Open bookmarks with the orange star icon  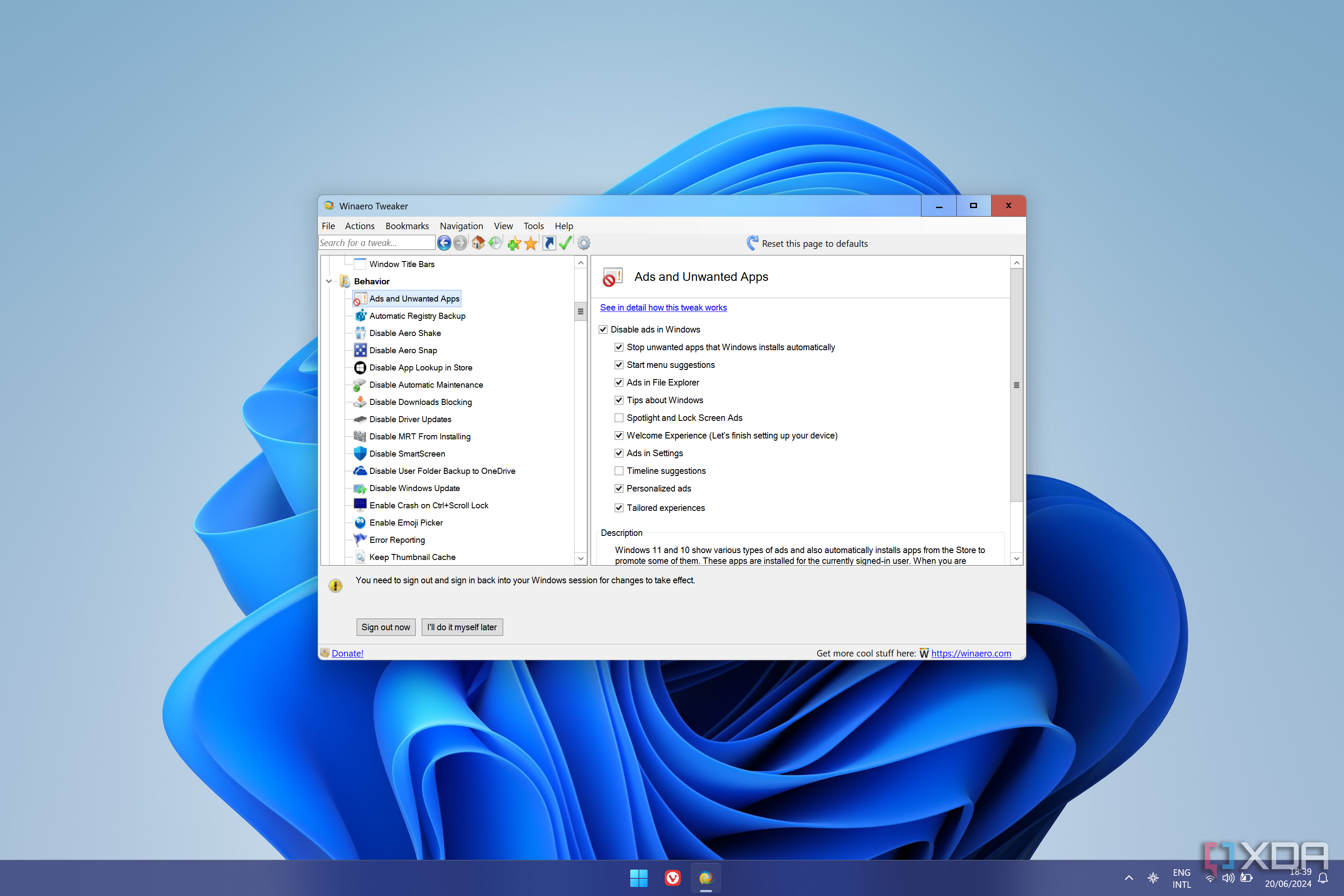pyautogui.click(x=531, y=243)
